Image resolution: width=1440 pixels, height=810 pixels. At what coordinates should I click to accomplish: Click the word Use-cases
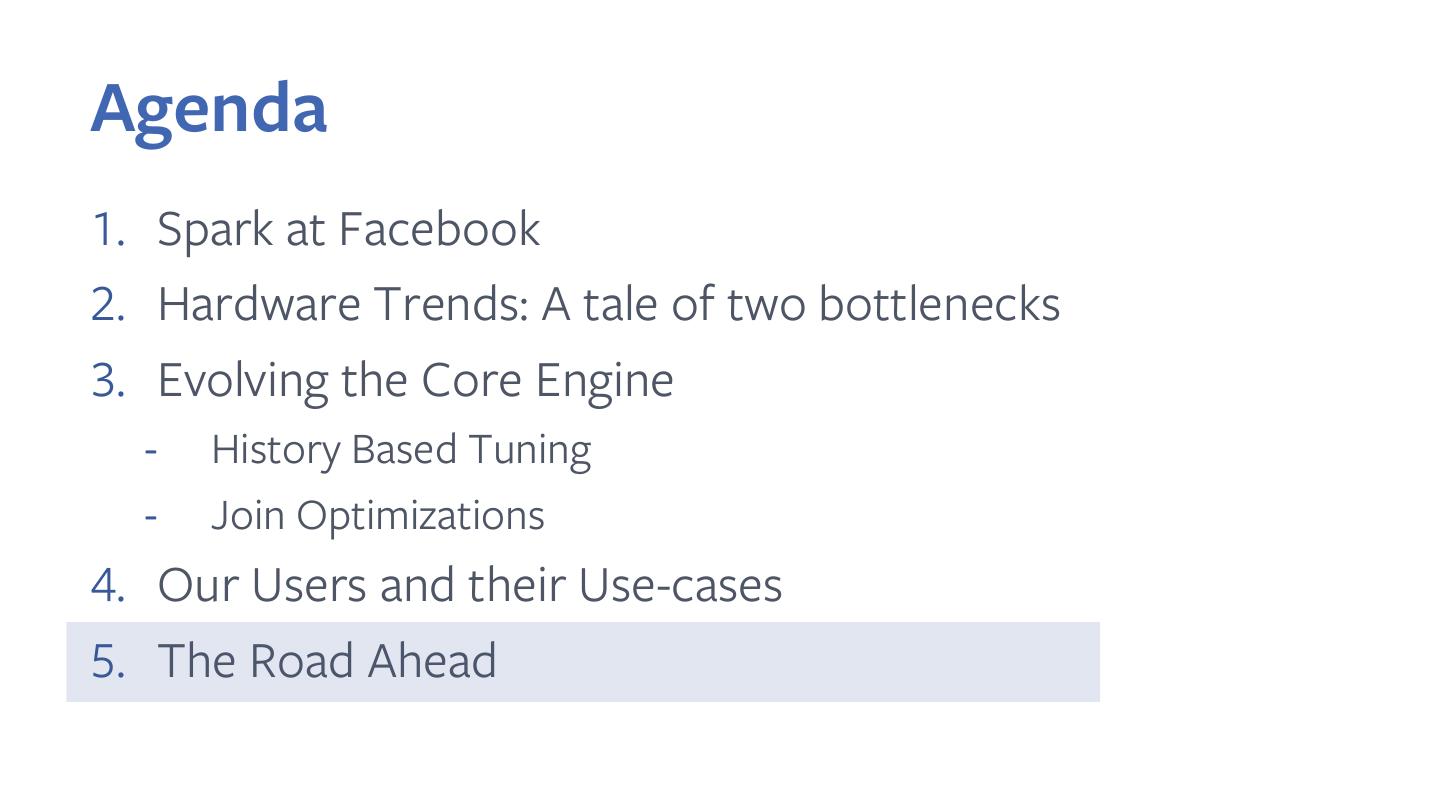click(x=680, y=585)
